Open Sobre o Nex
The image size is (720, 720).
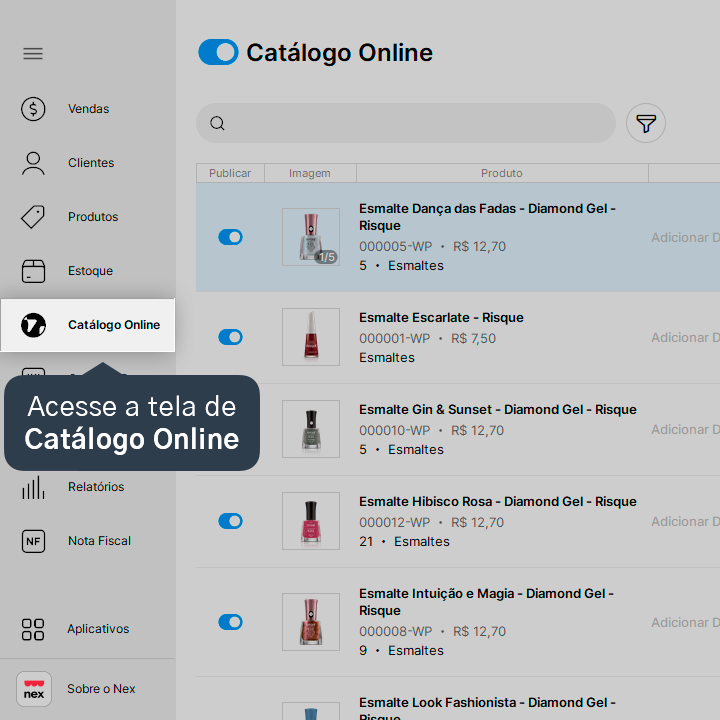(101, 689)
